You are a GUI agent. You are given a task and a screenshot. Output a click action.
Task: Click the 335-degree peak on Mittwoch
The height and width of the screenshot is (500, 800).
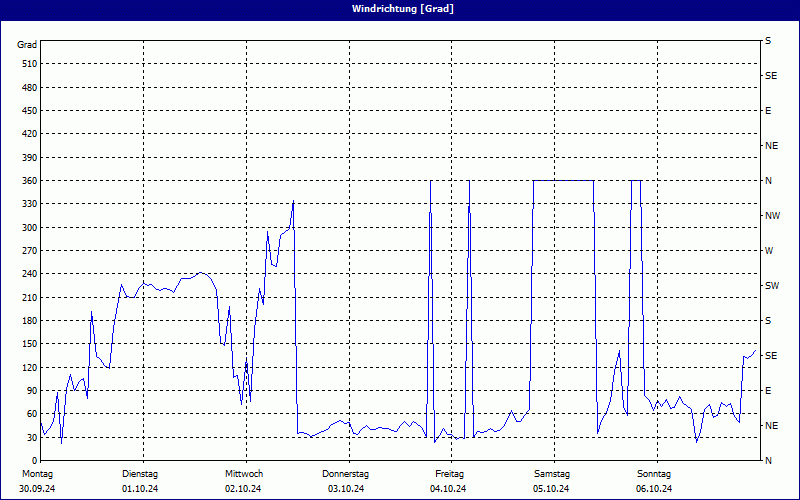(x=293, y=201)
